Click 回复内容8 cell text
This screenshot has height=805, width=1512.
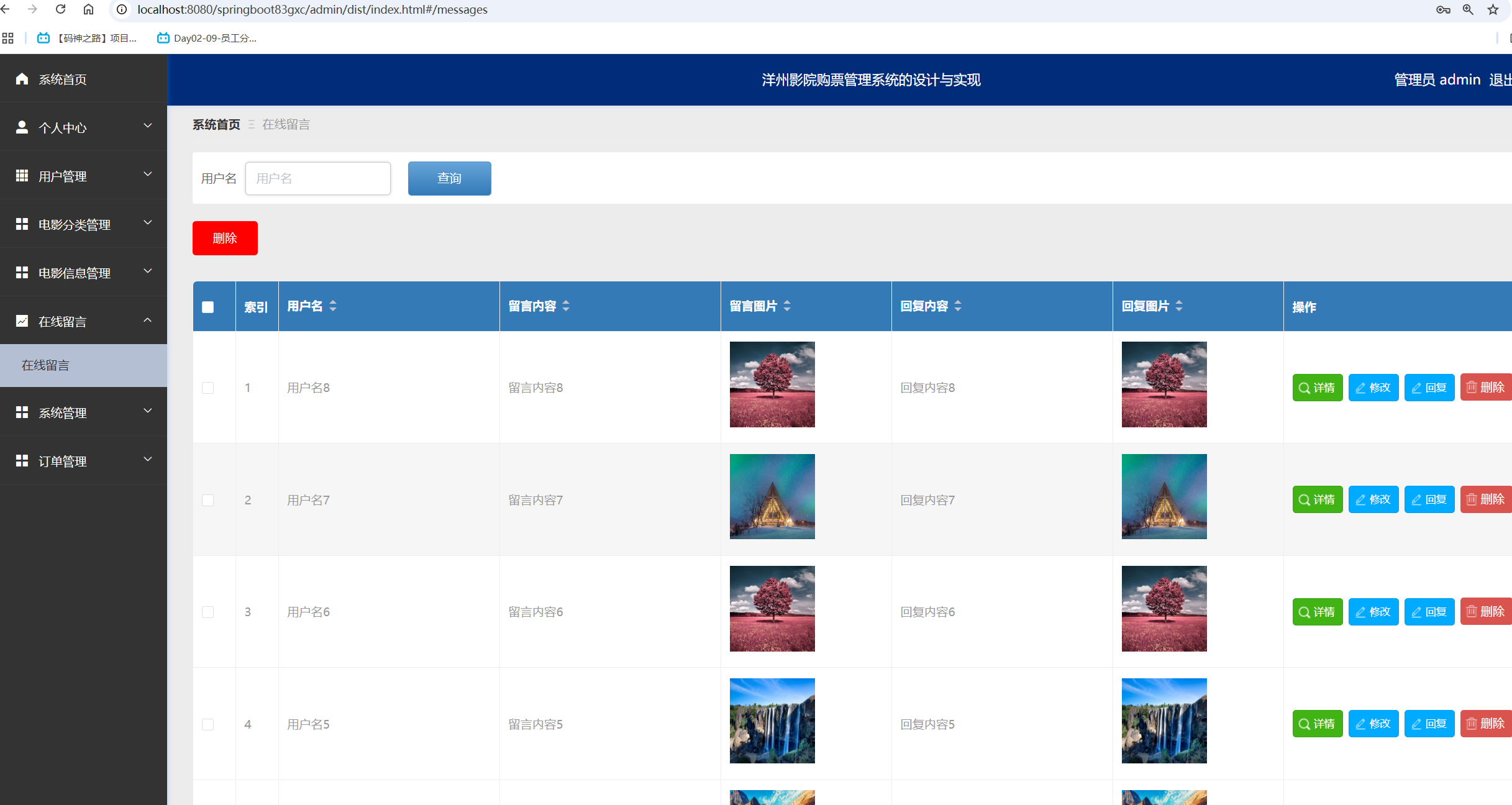click(x=927, y=388)
